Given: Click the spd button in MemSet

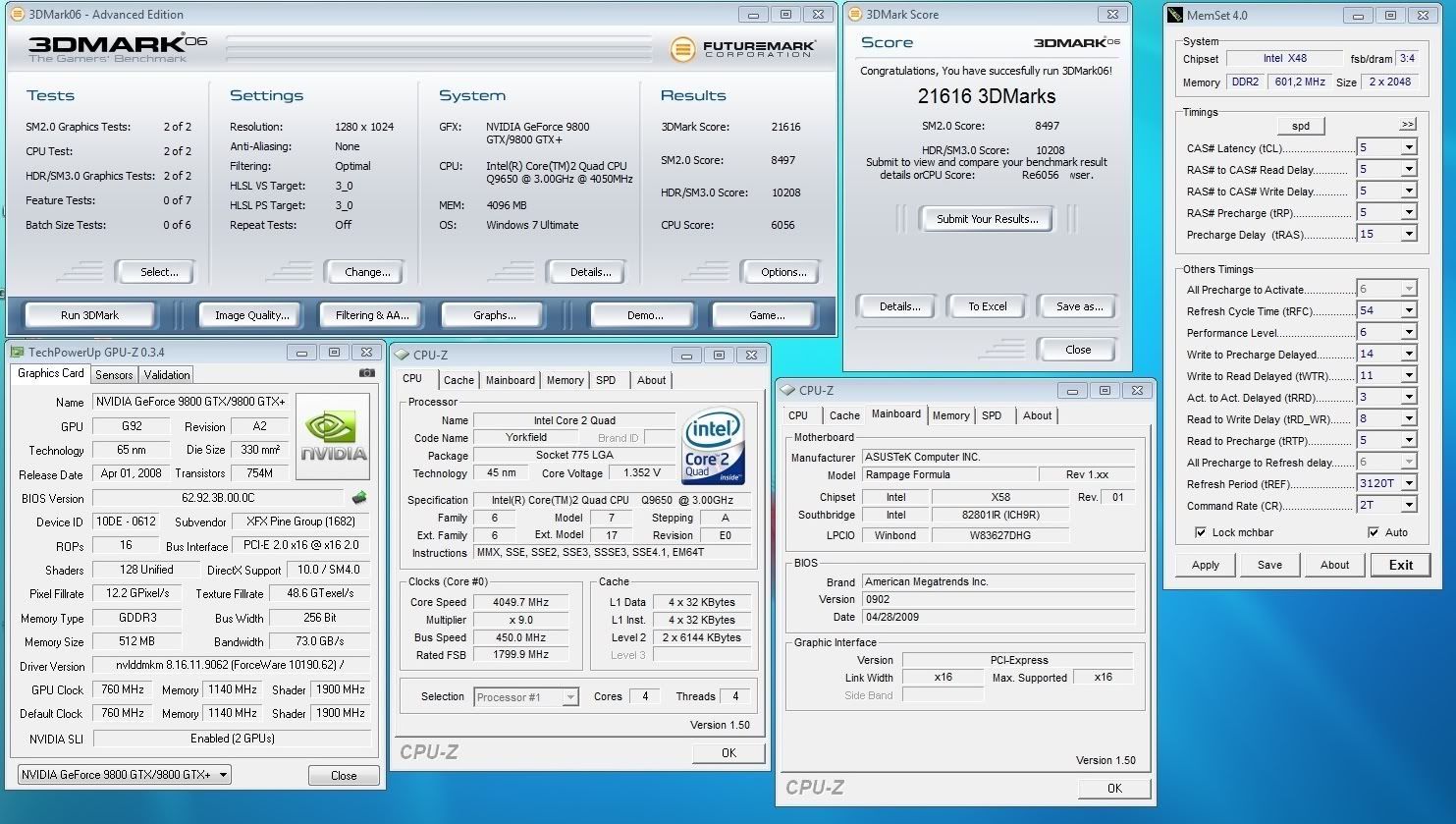Looking at the screenshot, I should tap(1301, 126).
